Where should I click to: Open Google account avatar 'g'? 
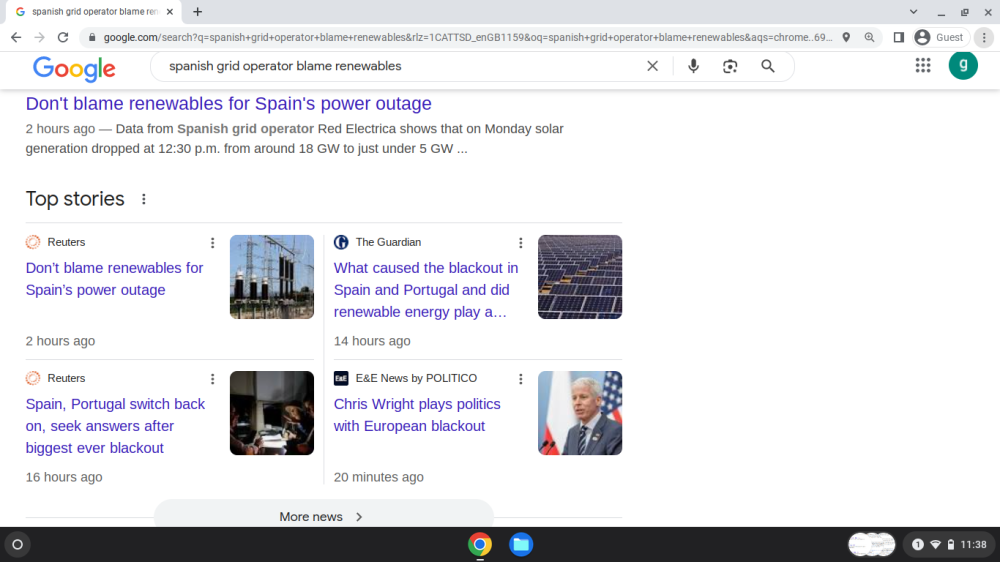(963, 65)
